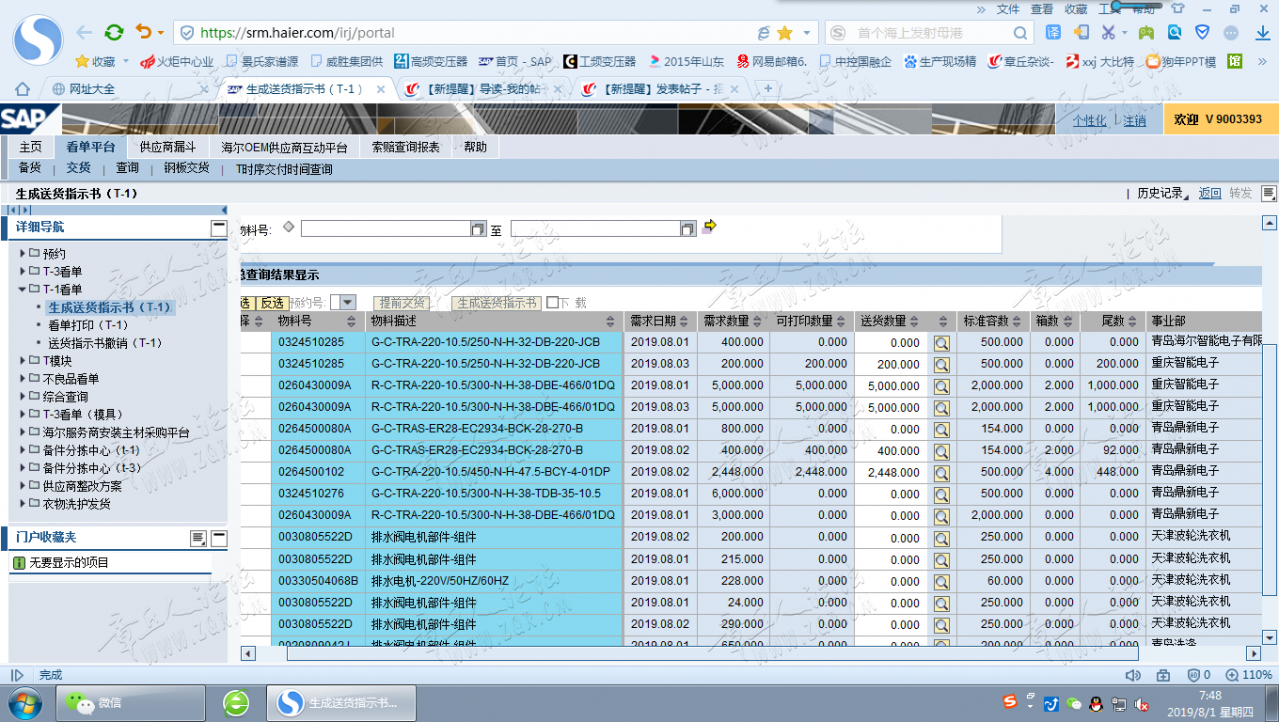1279x722 pixels.
Task: Expand the T-3看单 tree folder
Action: point(23,271)
